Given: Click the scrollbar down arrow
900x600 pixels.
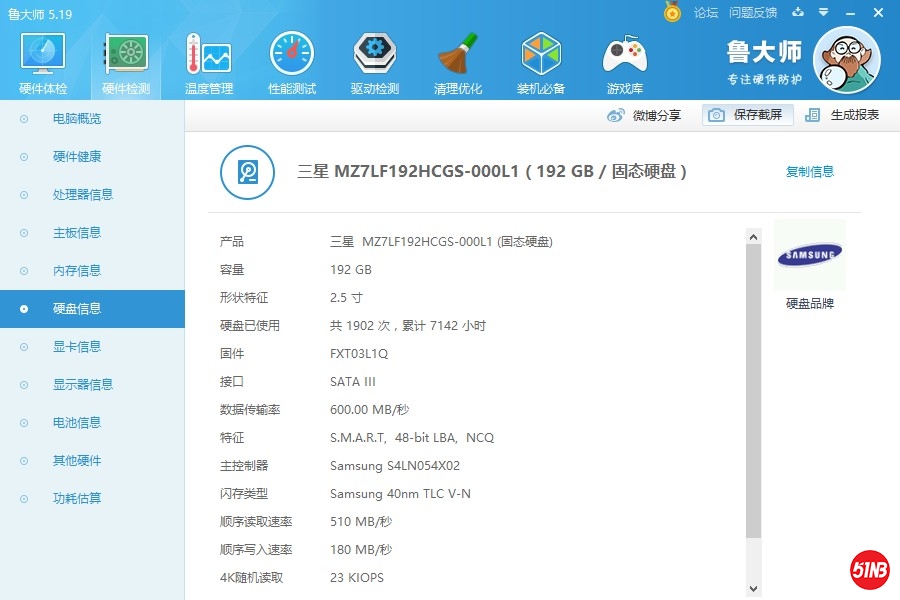Looking at the screenshot, I should [754, 589].
